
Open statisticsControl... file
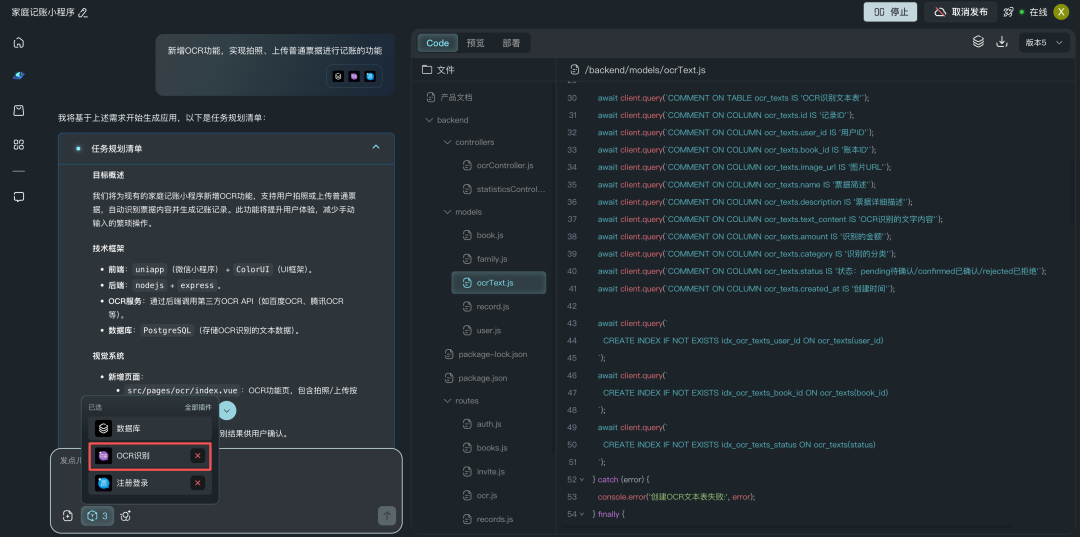point(503,189)
